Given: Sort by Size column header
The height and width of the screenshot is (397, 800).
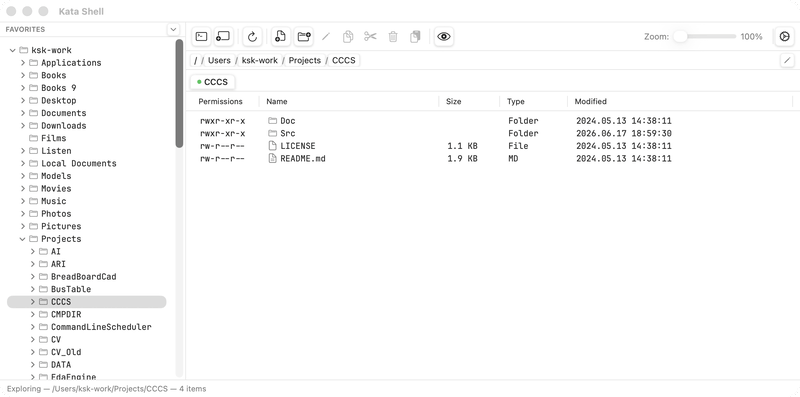Looking at the screenshot, I should coord(454,102).
